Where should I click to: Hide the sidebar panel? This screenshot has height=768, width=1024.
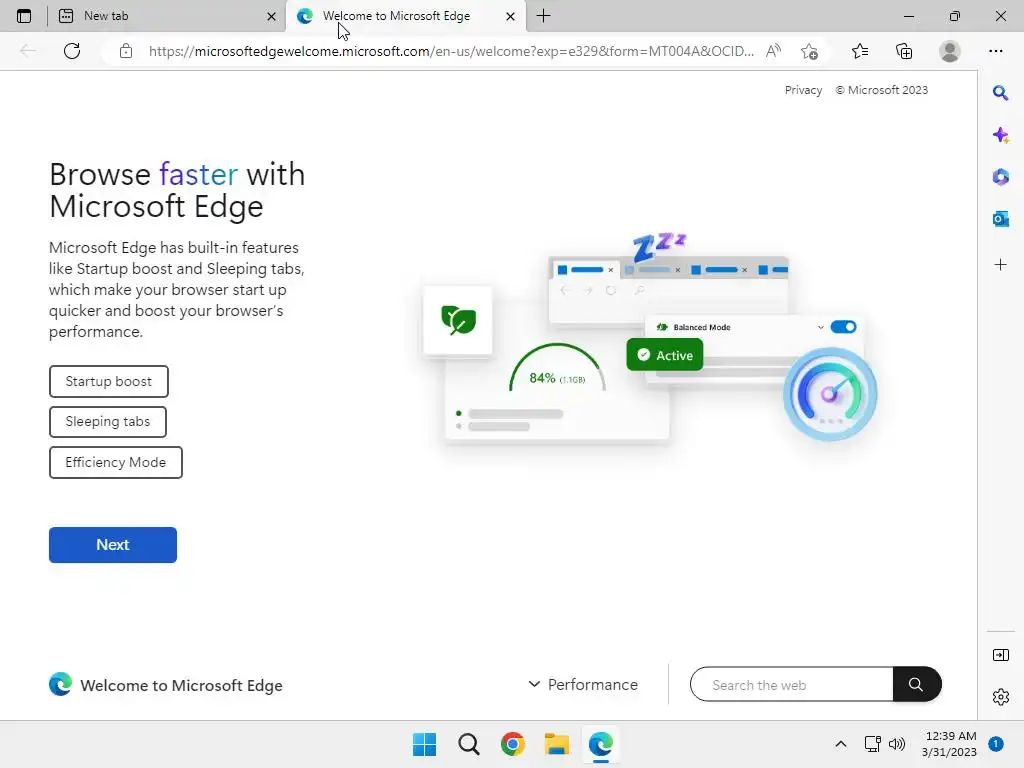coord(1000,655)
